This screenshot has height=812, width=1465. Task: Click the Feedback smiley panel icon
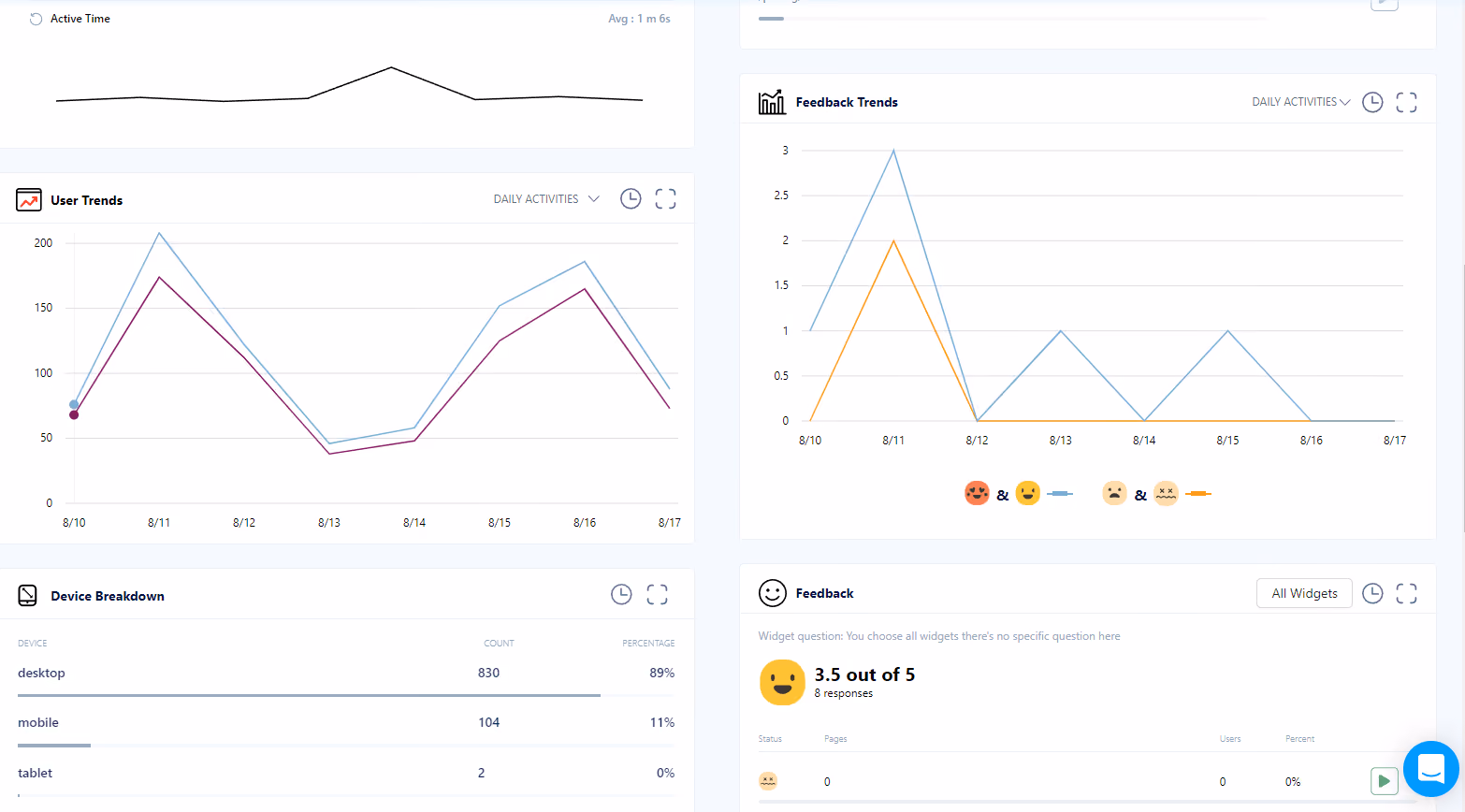773,593
